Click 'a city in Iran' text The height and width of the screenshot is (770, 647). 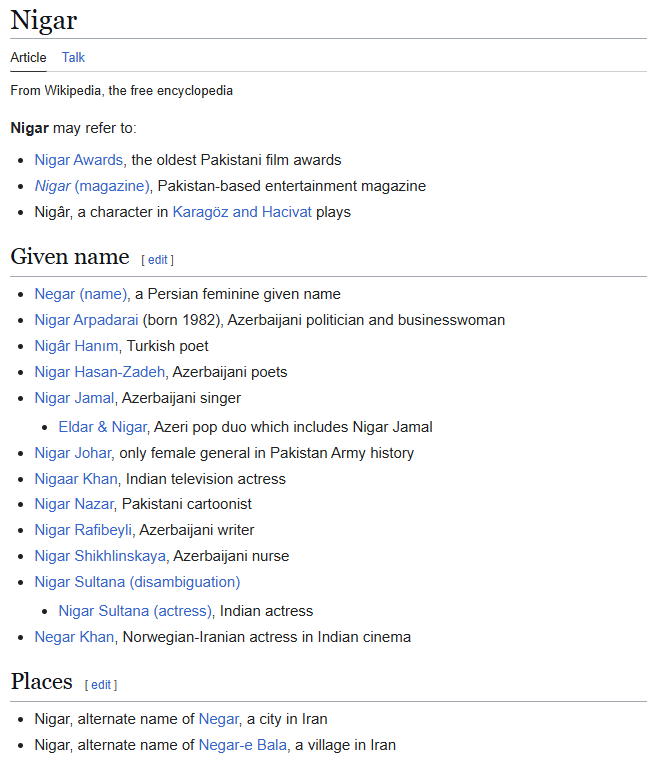pyautogui.click(x=287, y=719)
